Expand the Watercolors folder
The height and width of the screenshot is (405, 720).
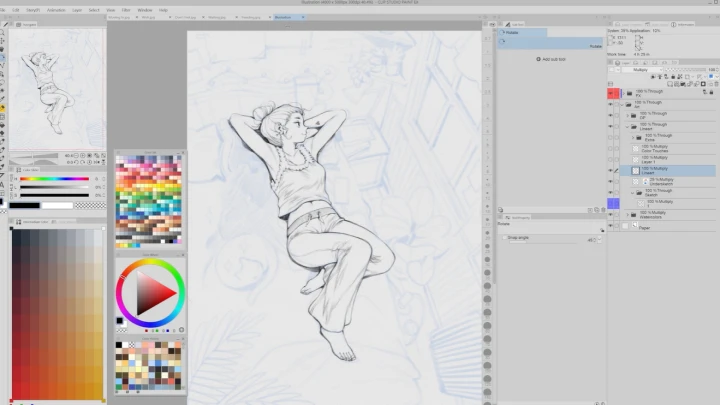coord(628,214)
